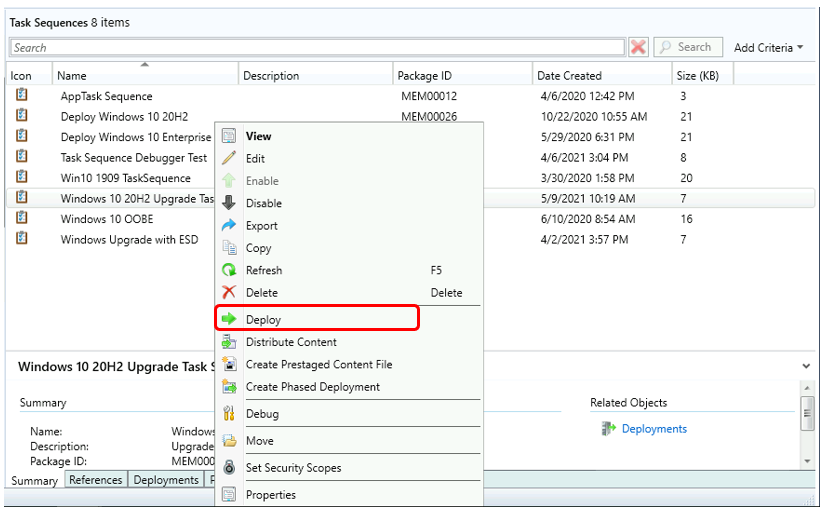The width and height of the screenshot is (820, 507).
Task: Sort by the Date Created column header
Action: pyautogui.click(x=602, y=75)
